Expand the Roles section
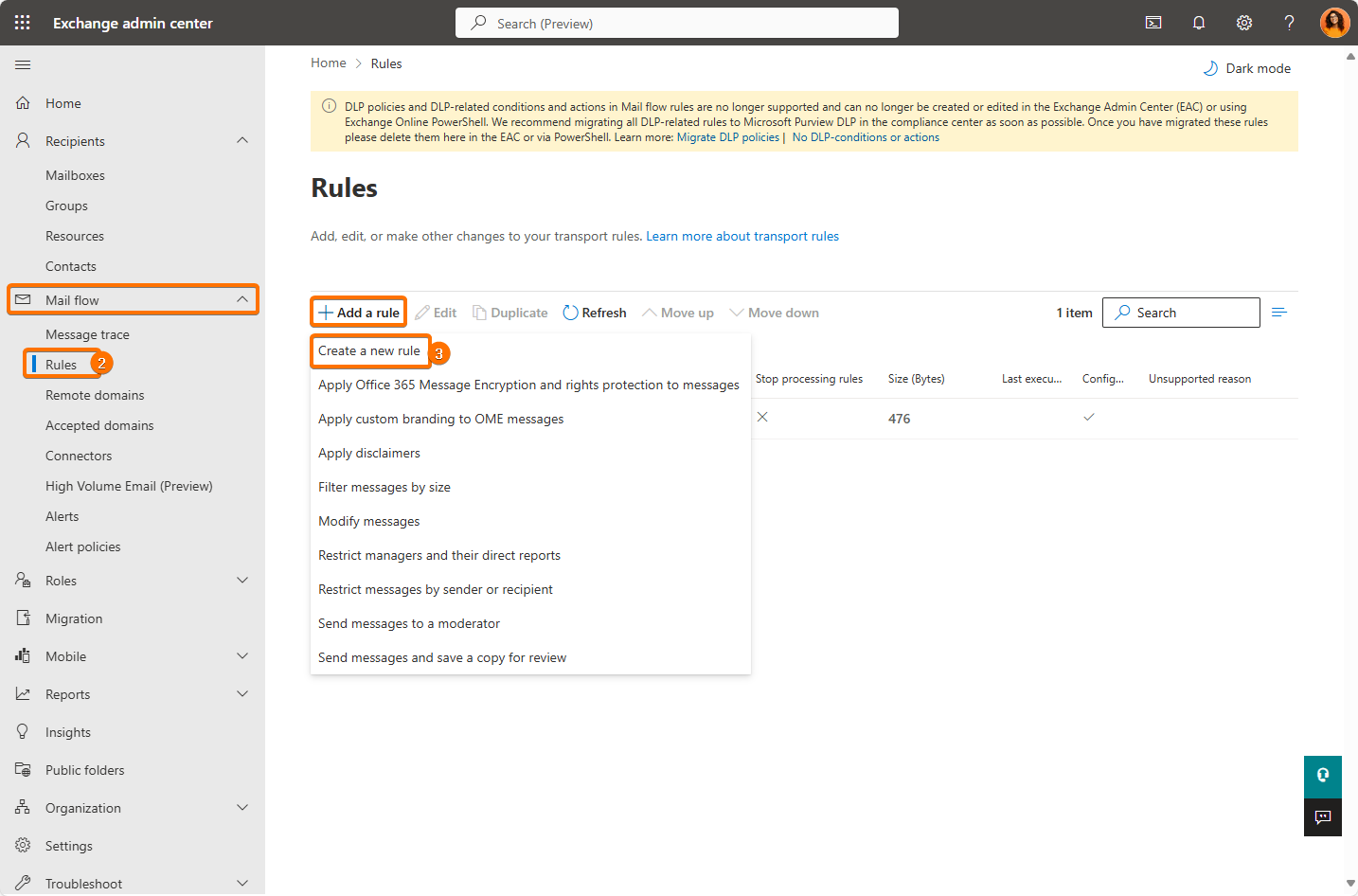 coord(242,581)
